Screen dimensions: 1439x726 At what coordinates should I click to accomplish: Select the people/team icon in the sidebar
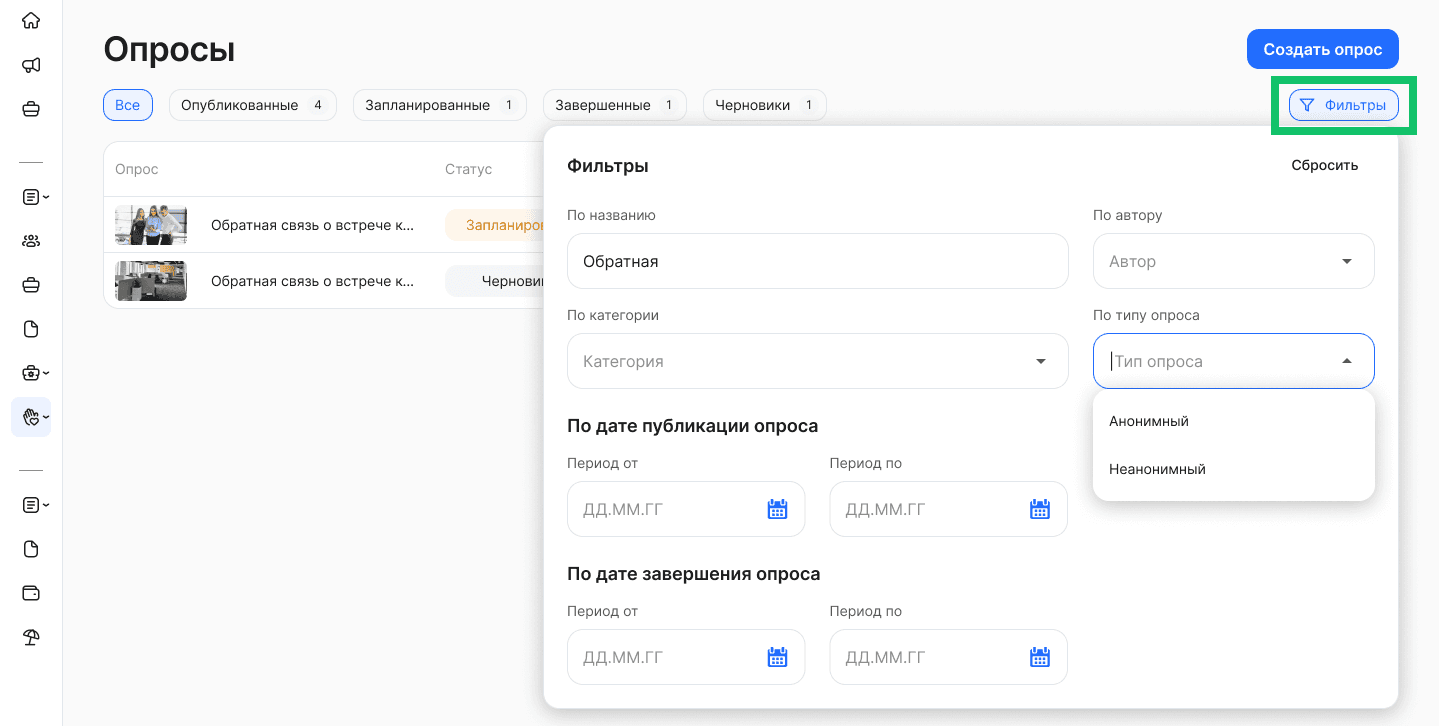(31, 240)
